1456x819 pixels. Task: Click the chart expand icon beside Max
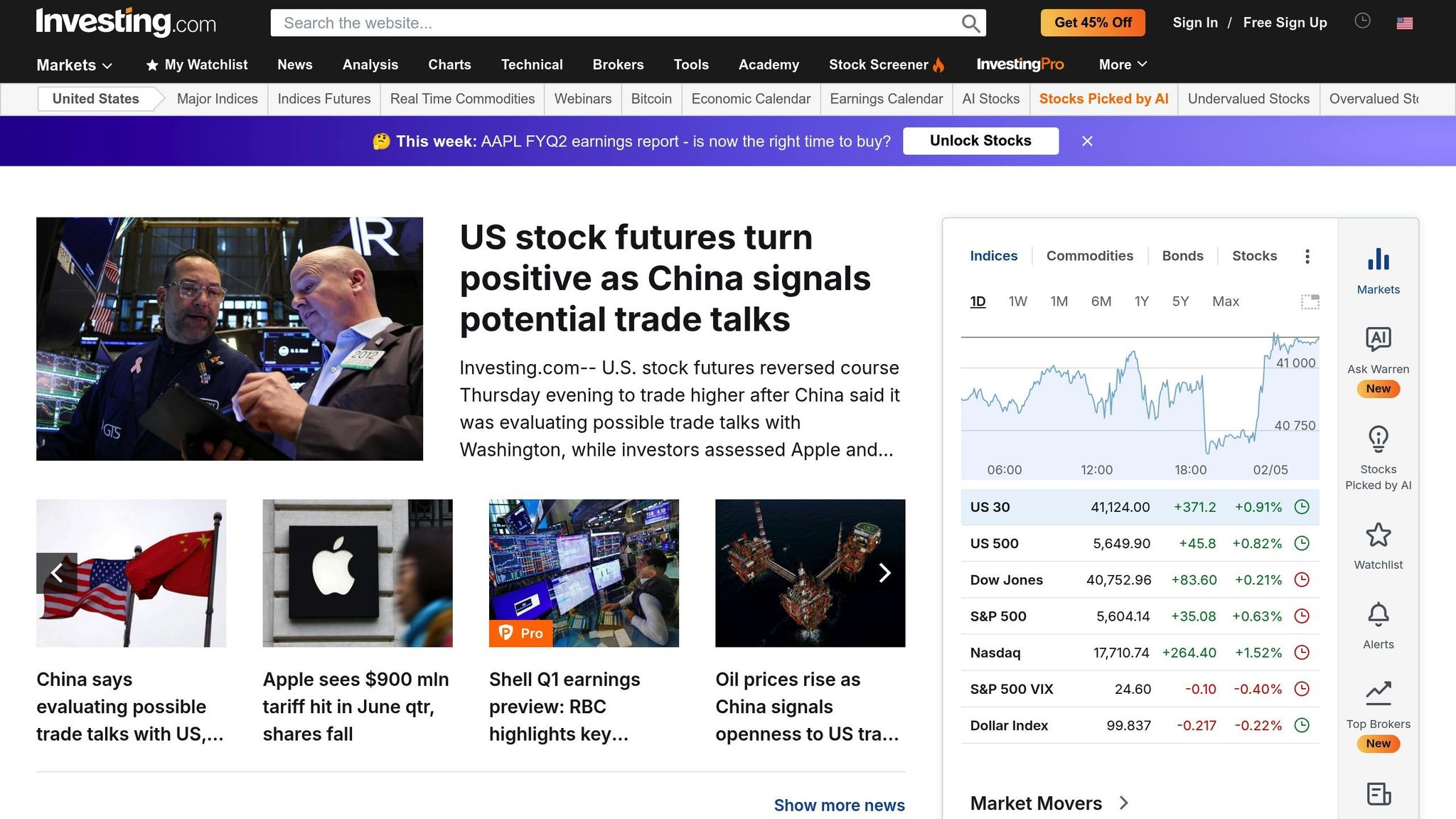pos(1310,301)
